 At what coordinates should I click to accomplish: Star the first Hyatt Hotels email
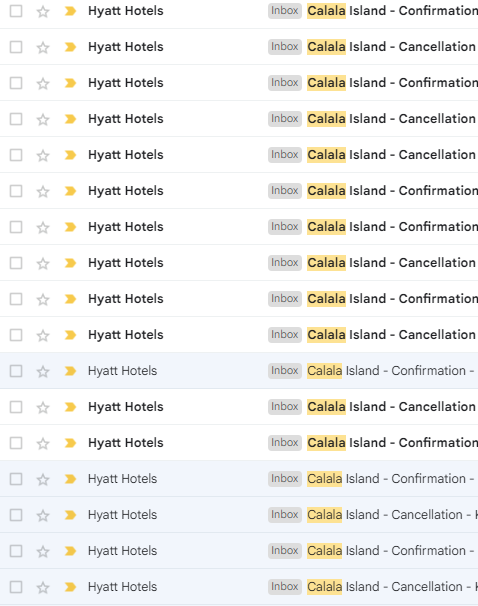point(43,12)
